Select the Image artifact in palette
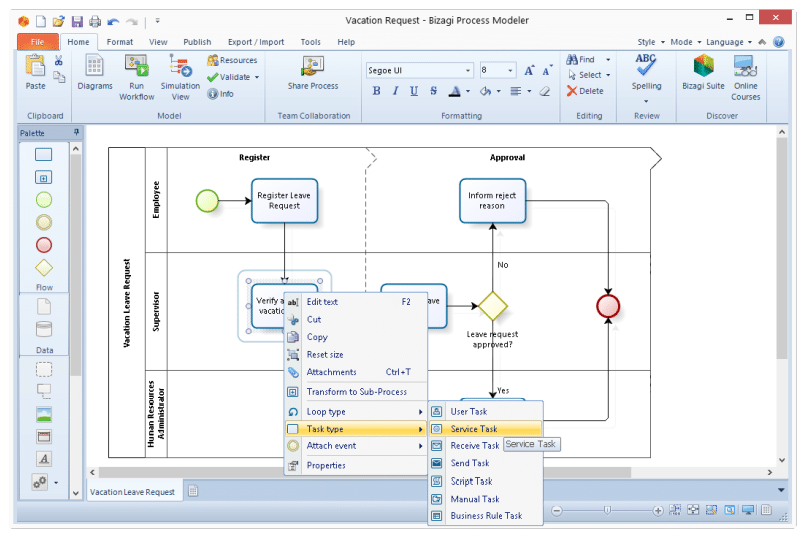The height and width of the screenshot is (540, 806). (44, 414)
